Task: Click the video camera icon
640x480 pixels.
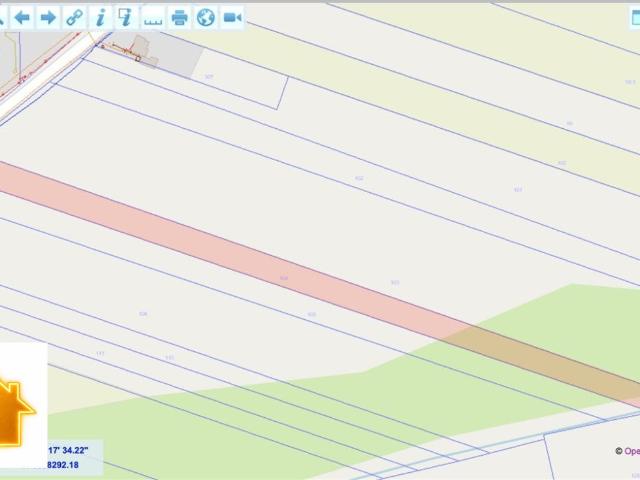Action: coord(232,17)
